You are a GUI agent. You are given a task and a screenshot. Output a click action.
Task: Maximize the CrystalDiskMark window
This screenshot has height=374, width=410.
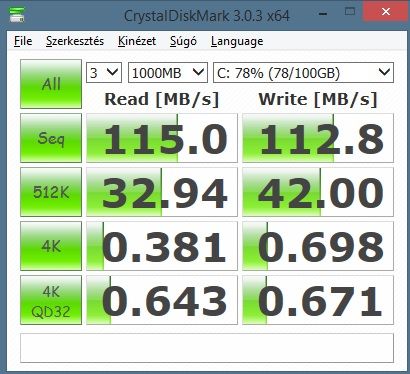(350, 12)
